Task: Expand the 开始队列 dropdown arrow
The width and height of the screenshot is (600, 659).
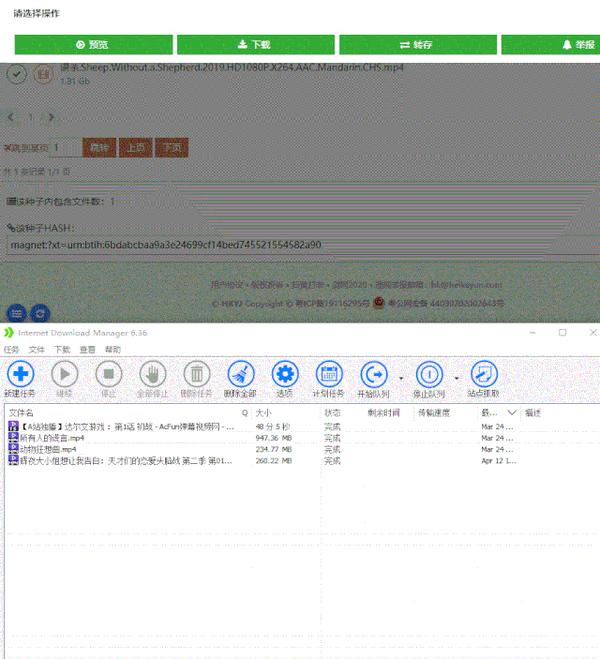Action: click(x=401, y=378)
